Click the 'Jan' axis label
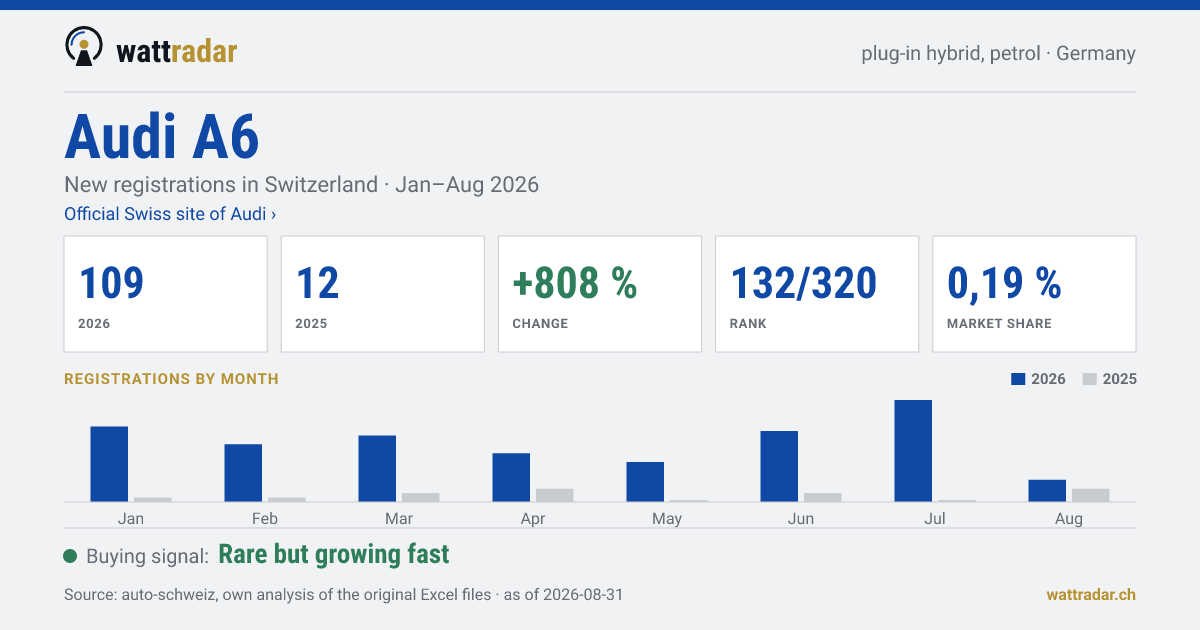This screenshot has width=1200, height=630. [131, 518]
